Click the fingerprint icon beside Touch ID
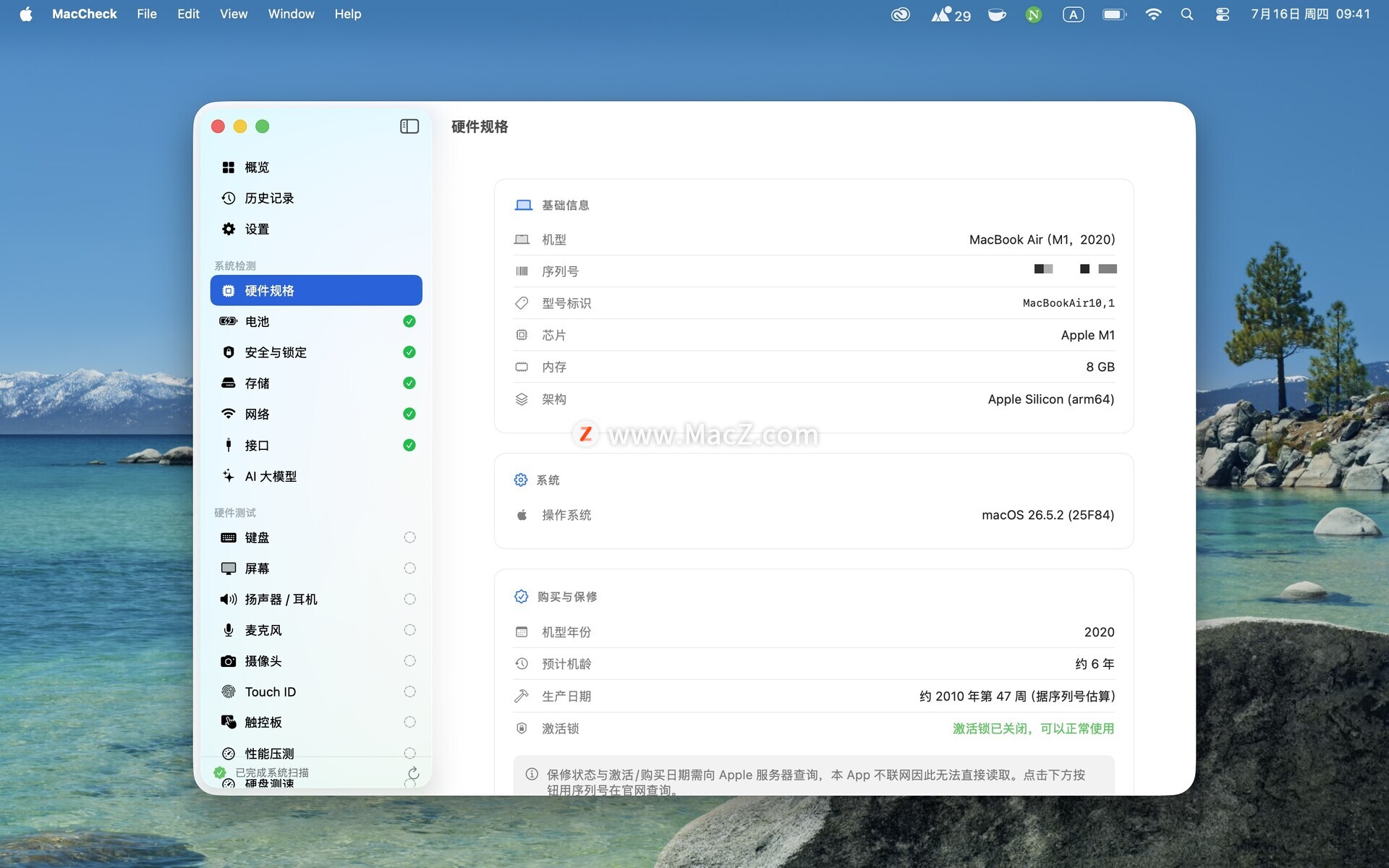This screenshot has height=868, width=1389. click(x=229, y=692)
